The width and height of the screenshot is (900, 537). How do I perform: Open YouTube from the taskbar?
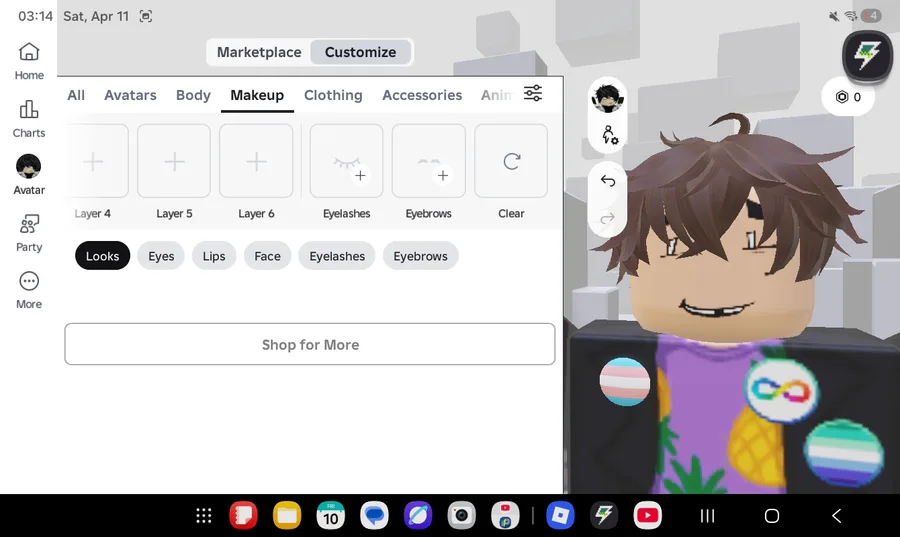coord(647,516)
